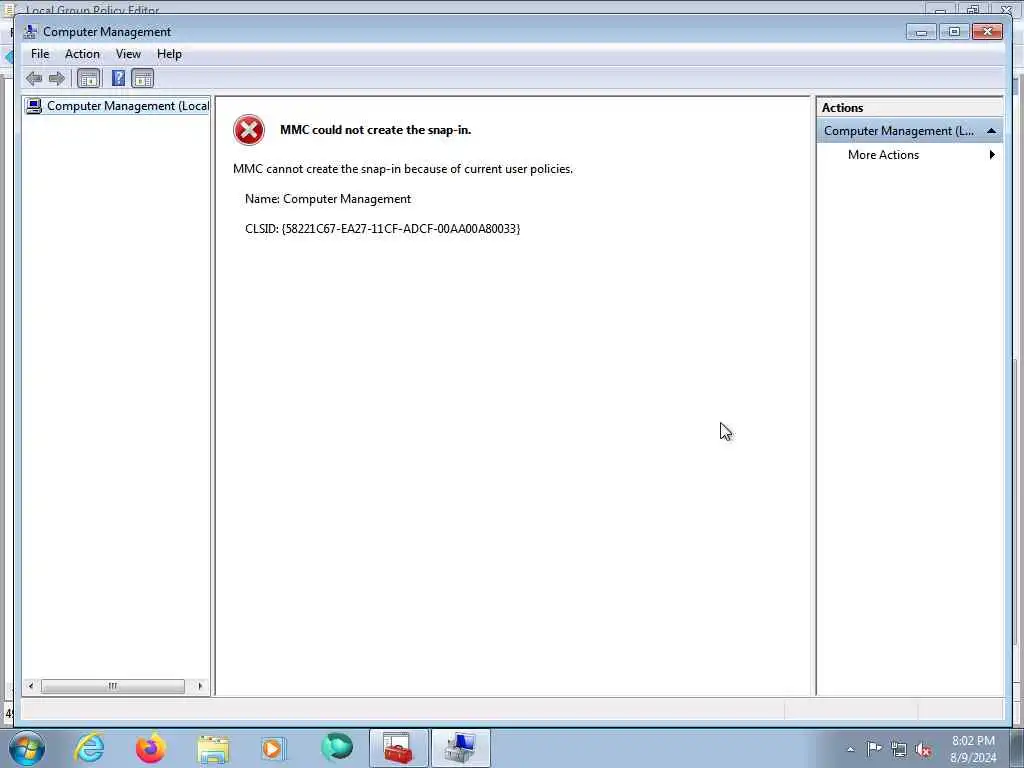Select Computer Management (Local) tree node
The height and width of the screenshot is (768, 1024).
[118, 106]
